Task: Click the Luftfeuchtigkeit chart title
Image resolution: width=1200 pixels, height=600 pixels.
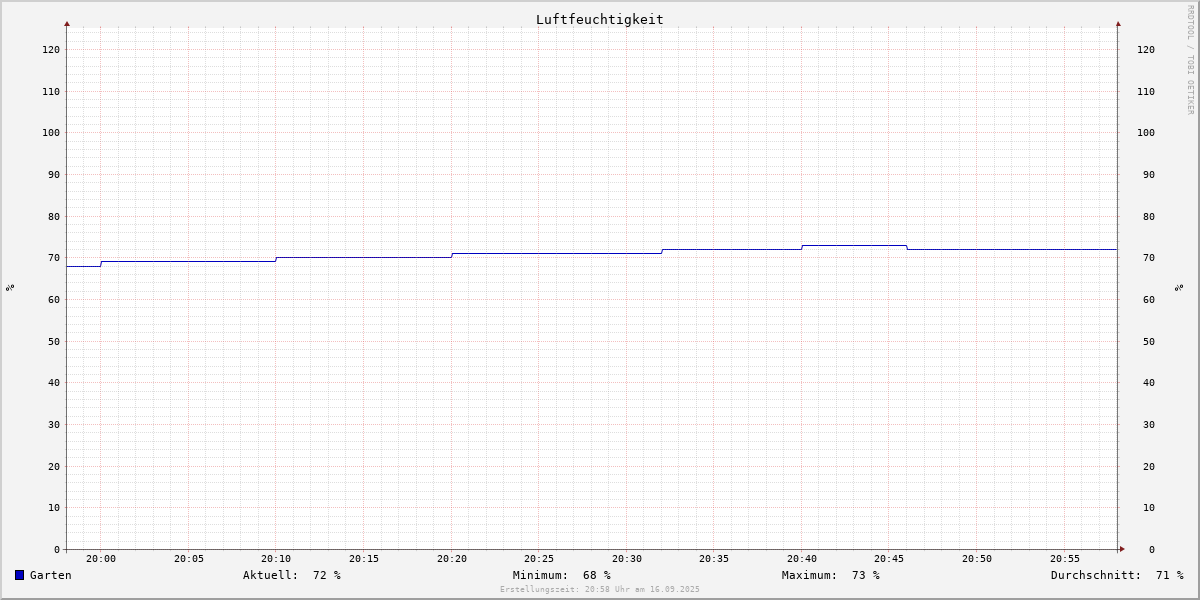Action: (x=599, y=19)
